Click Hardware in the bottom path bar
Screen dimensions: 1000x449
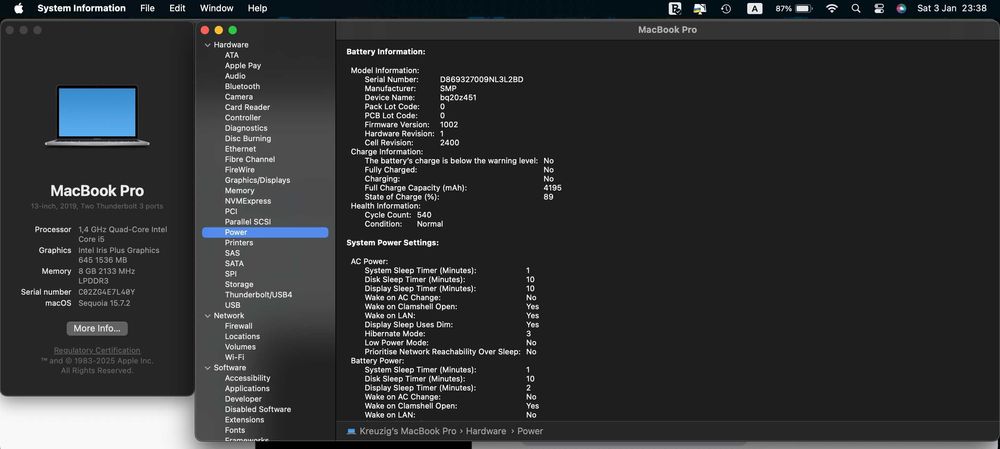[x=486, y=431]
